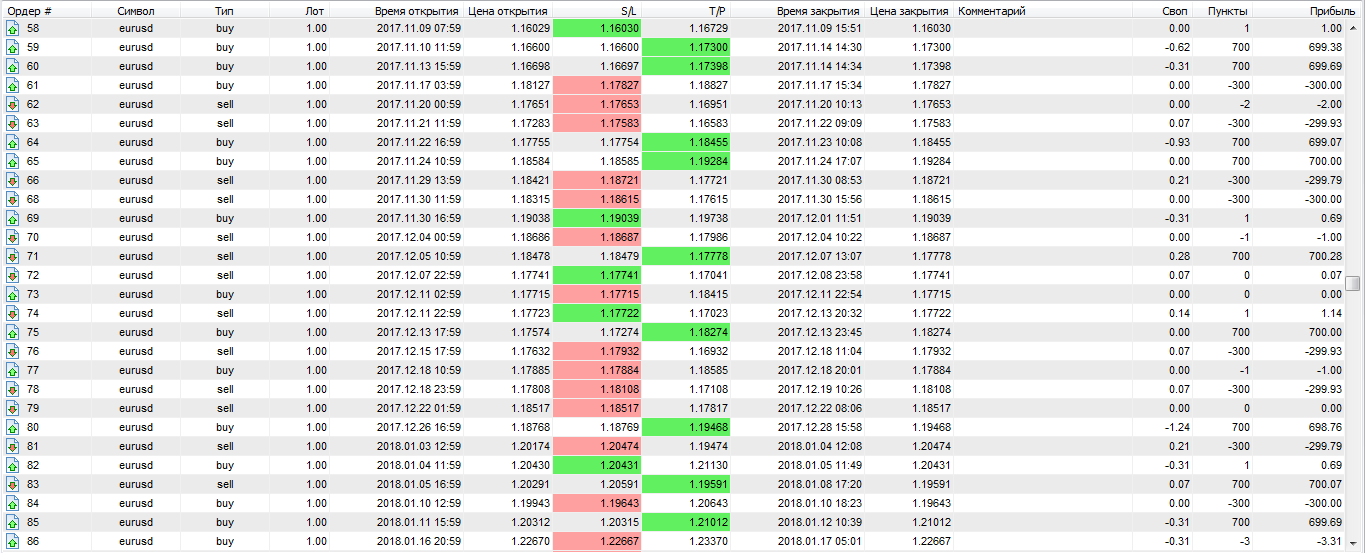Click the order 64 buy icon
Viewport: 1365px width, 553px height.
pyautogui.click(x=12, y=142)
